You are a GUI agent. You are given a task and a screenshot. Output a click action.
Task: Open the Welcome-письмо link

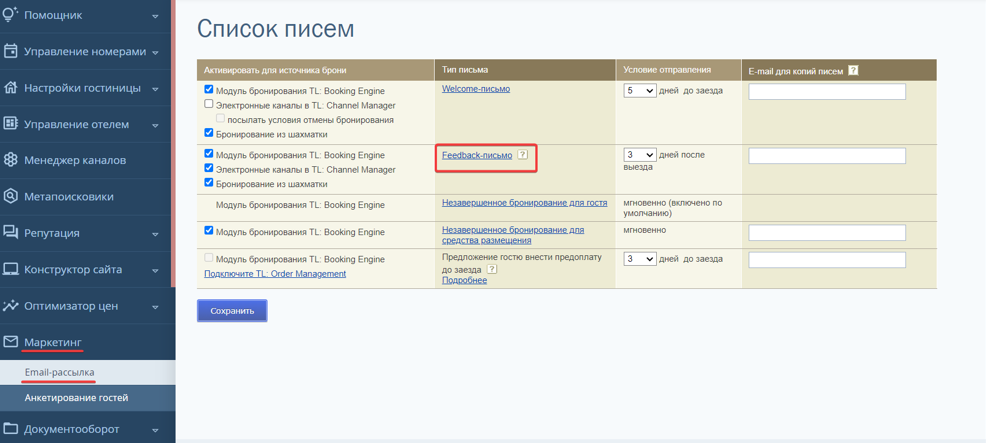tap(476, 89)
